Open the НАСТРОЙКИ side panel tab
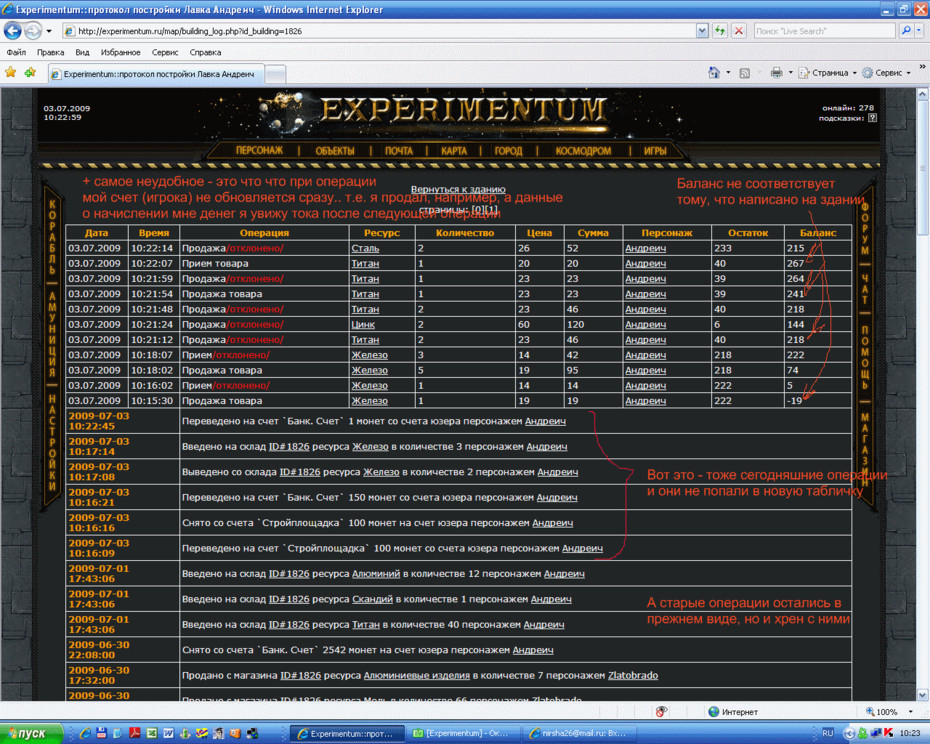This screenshot has height=744, width=930. [52, 443]
